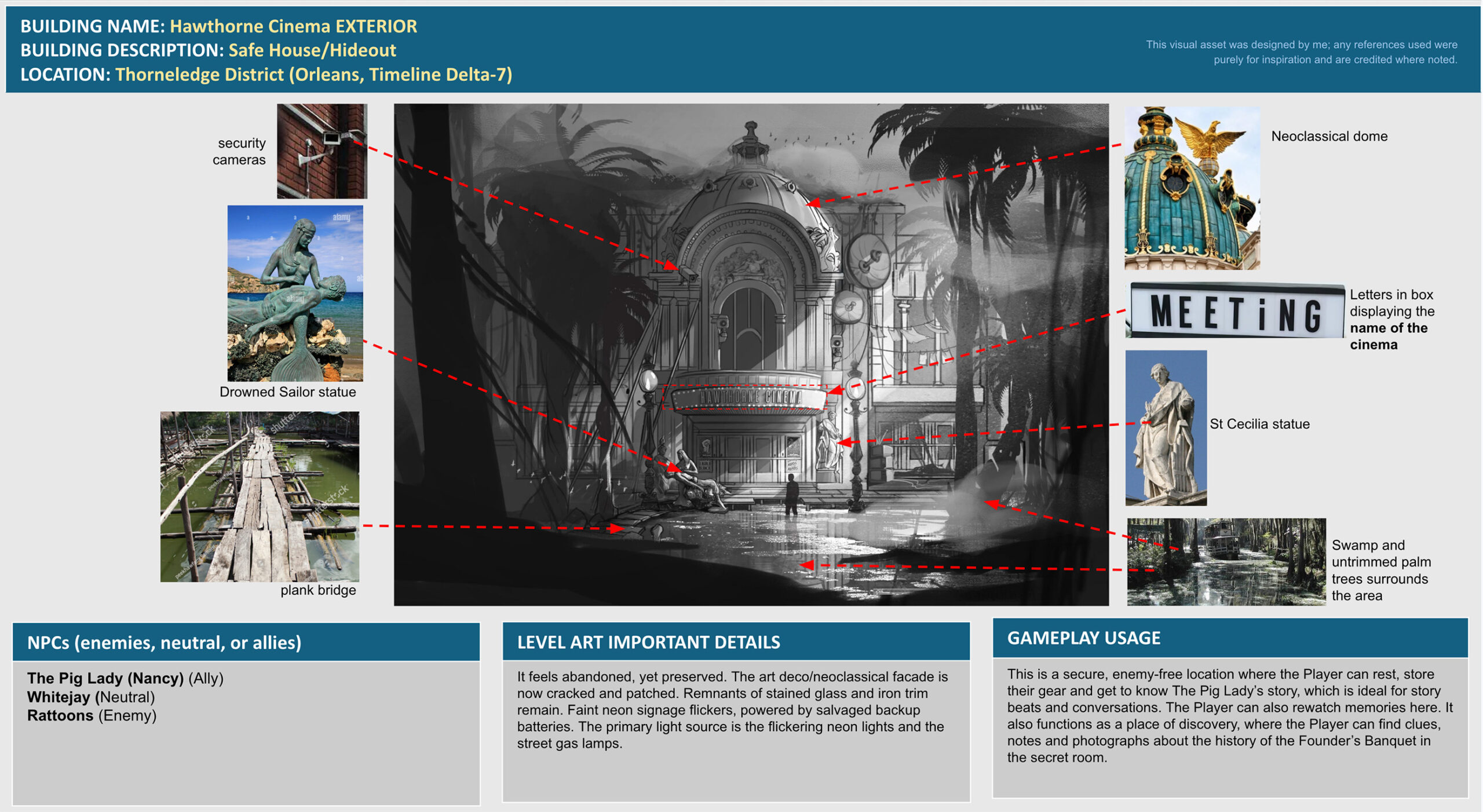The width and height of the screenshot is (1483, 812).
Task: Click the swamp and palm trees photo
Action: pos(1226,561)
